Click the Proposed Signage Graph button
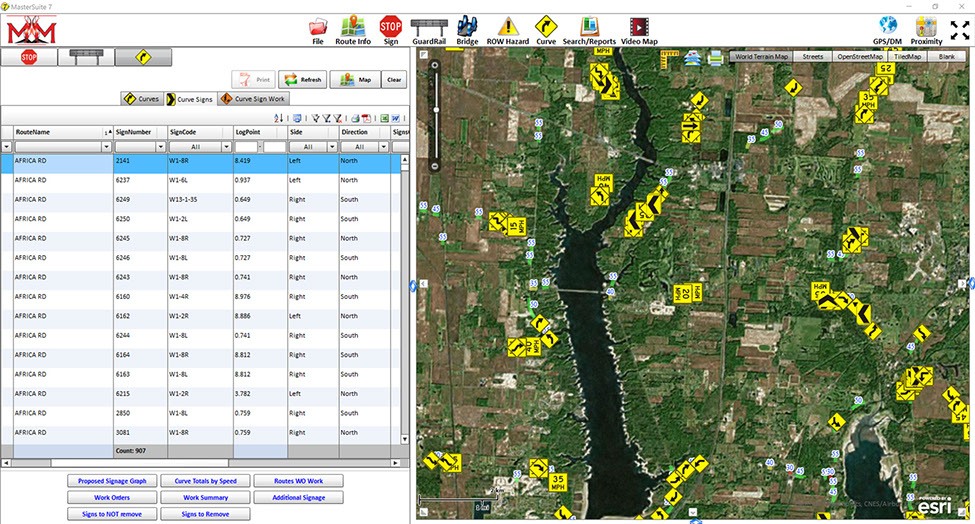This screenshot has height=524, width=975. [x=113, y=481]
